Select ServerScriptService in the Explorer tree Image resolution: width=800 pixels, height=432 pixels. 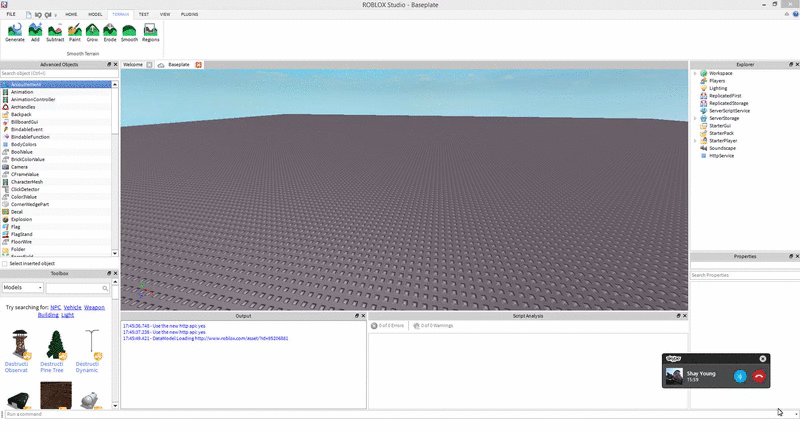[x=730, y=111]
